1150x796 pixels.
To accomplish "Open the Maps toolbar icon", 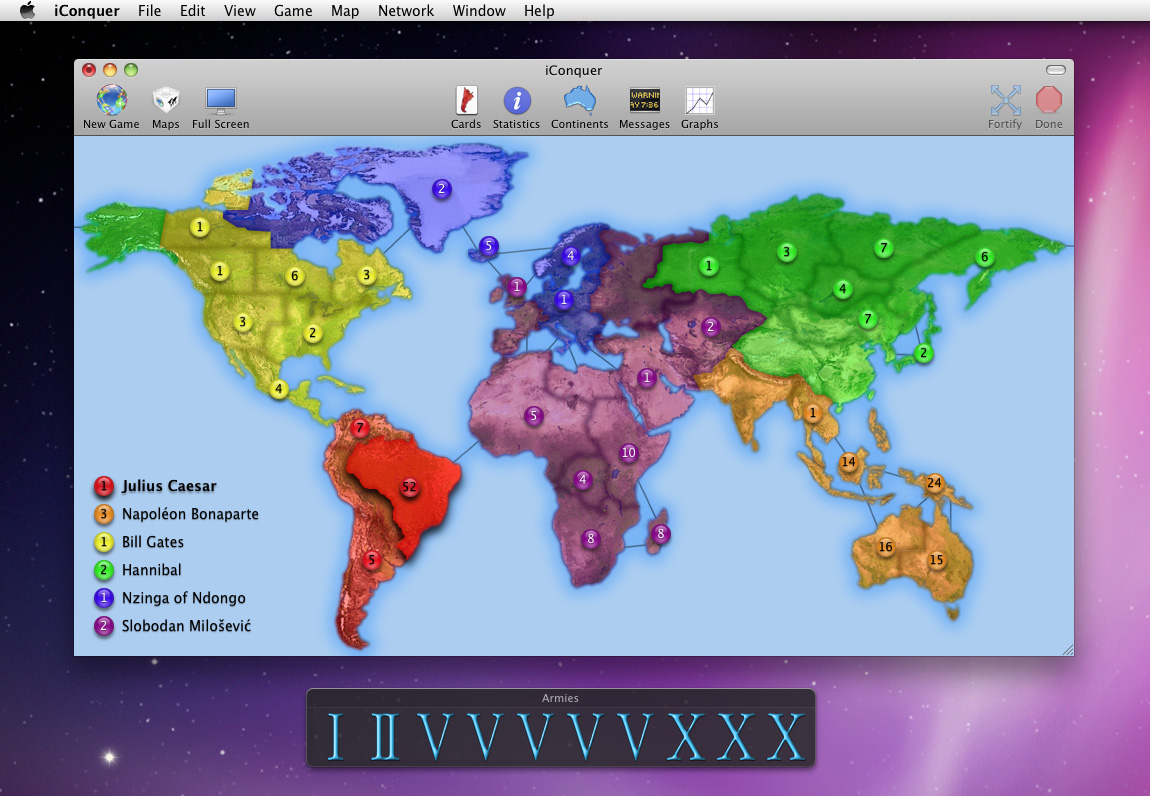I will click(x=166, y=106).
